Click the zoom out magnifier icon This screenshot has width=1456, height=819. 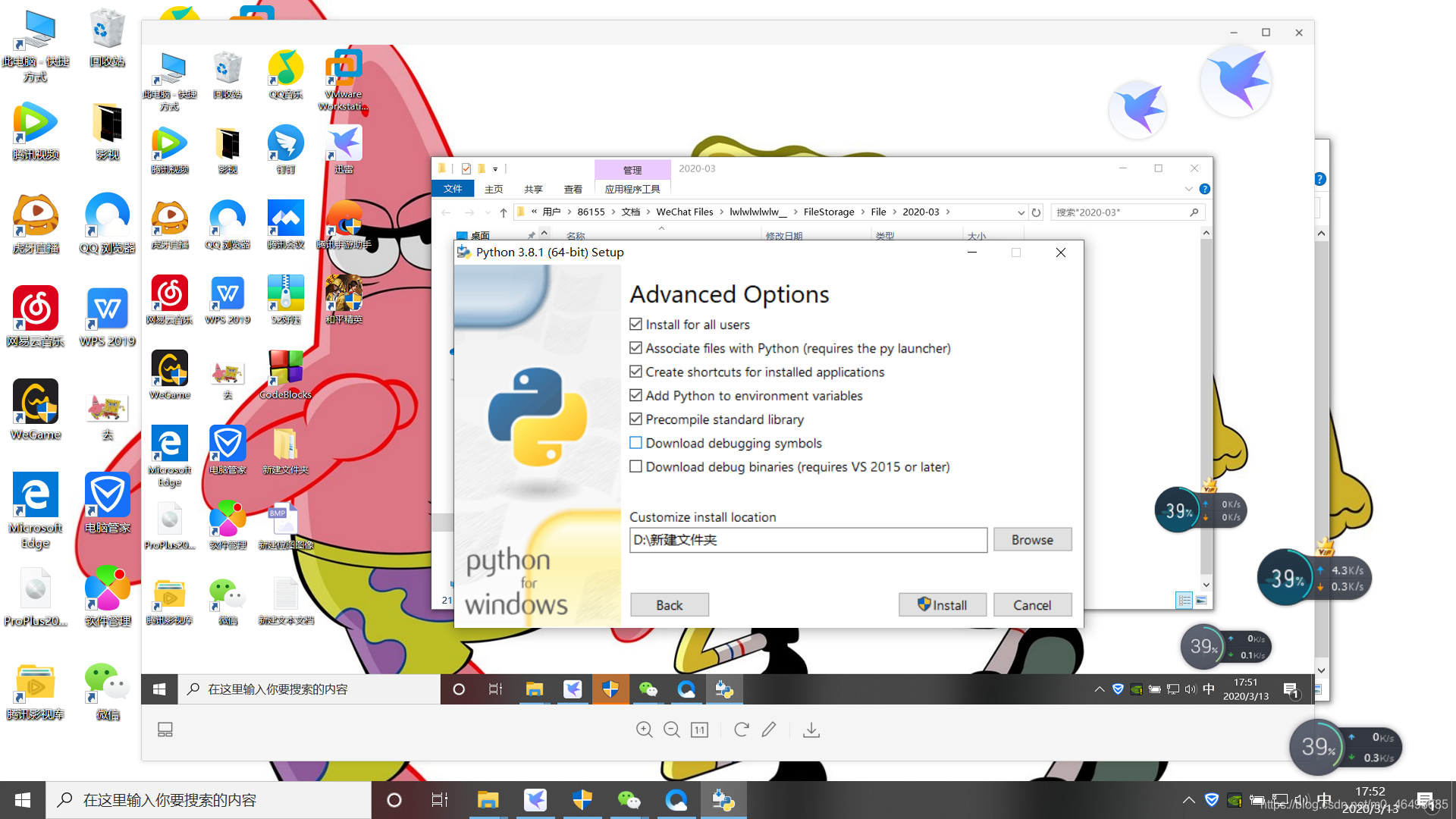(671, 730)
